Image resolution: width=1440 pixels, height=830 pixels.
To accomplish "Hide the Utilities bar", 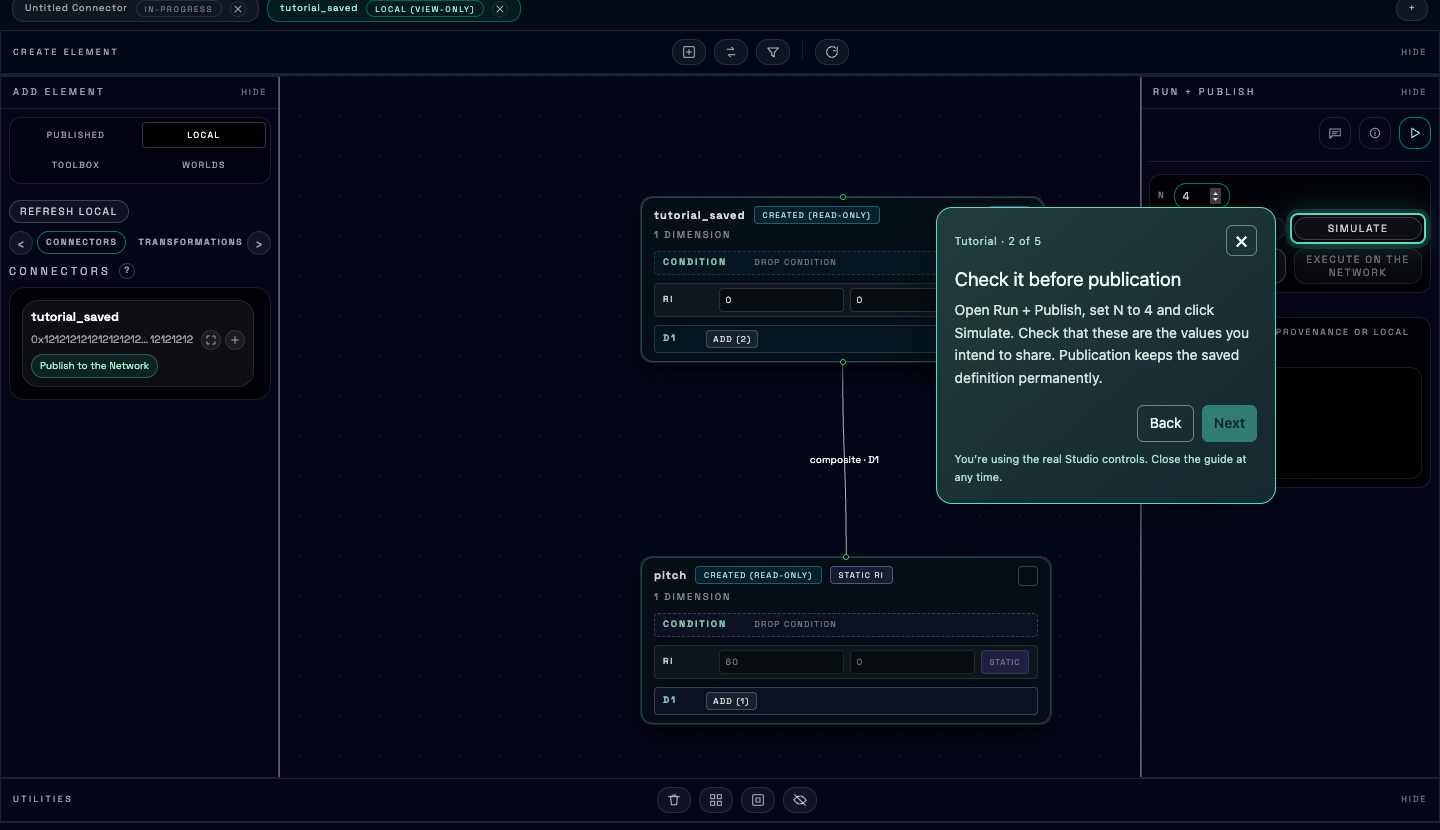I will (1413, 800).
